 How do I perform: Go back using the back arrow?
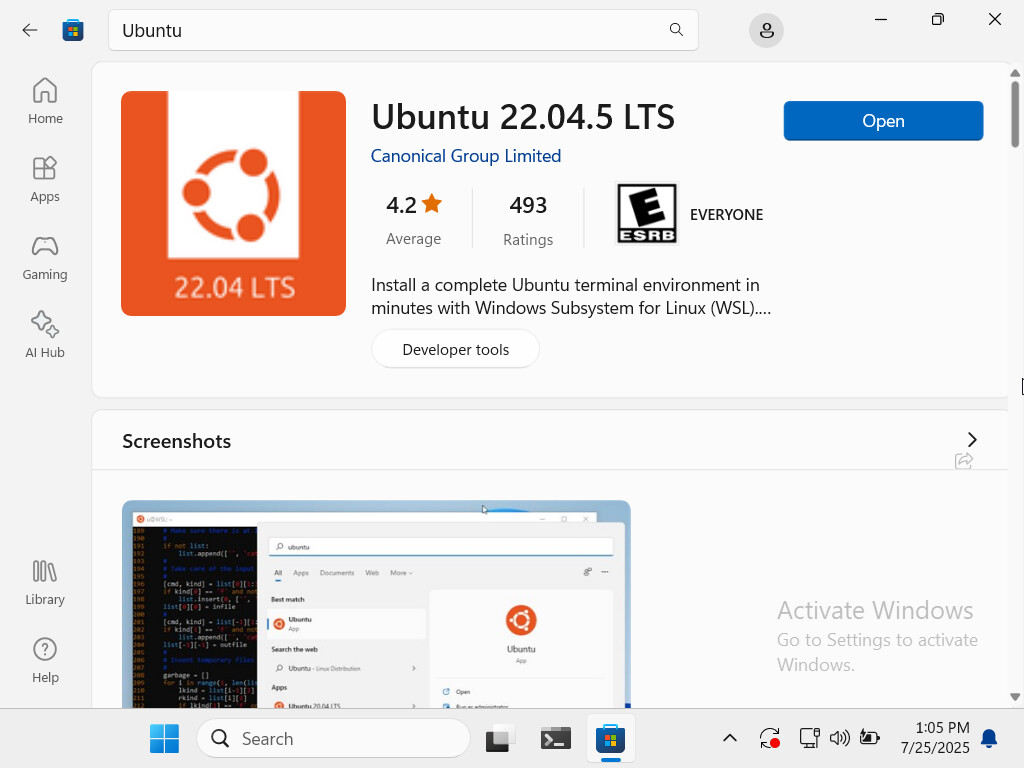pos(30,30)
